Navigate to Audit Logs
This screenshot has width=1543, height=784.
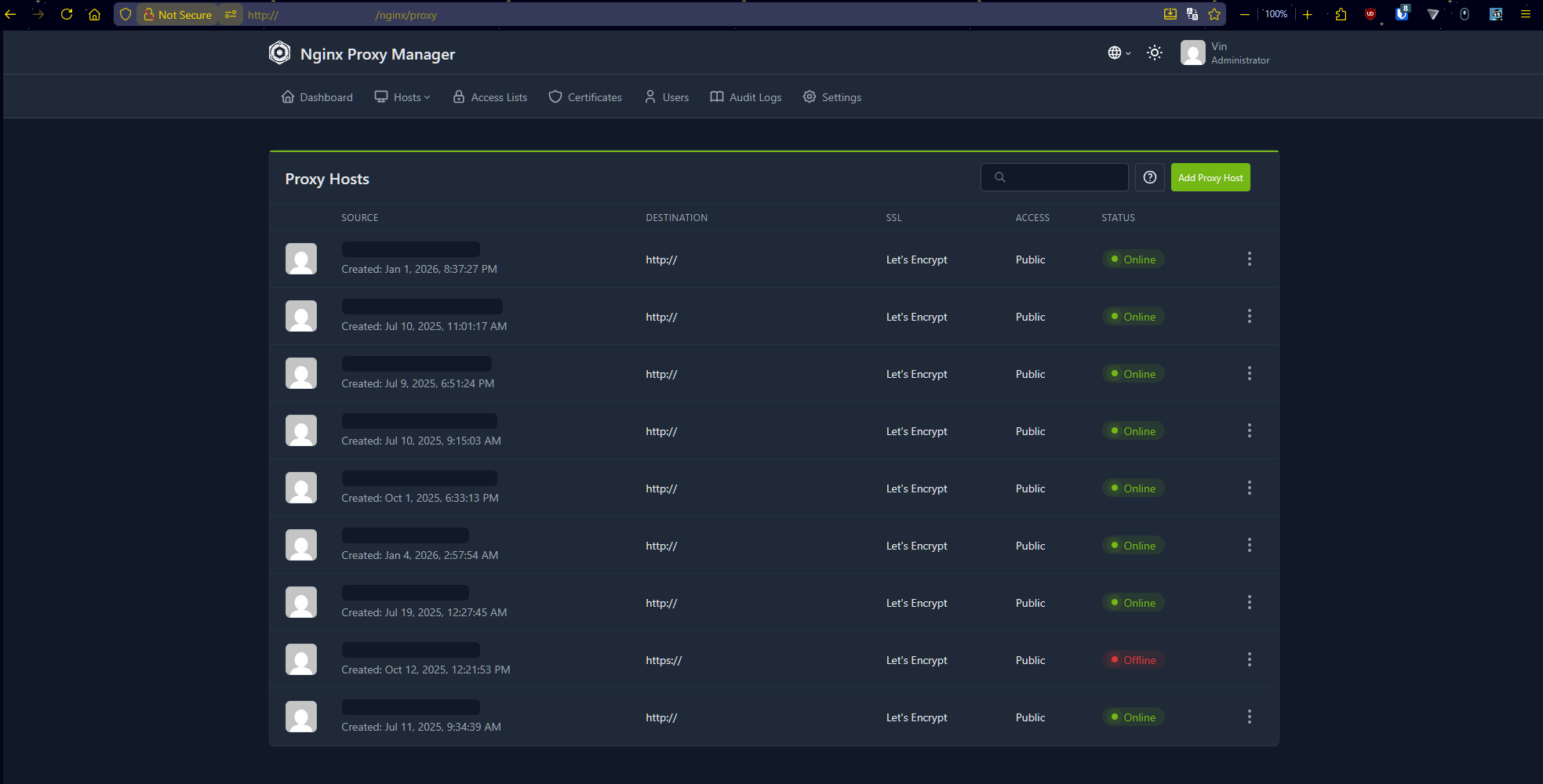point(746,97)
